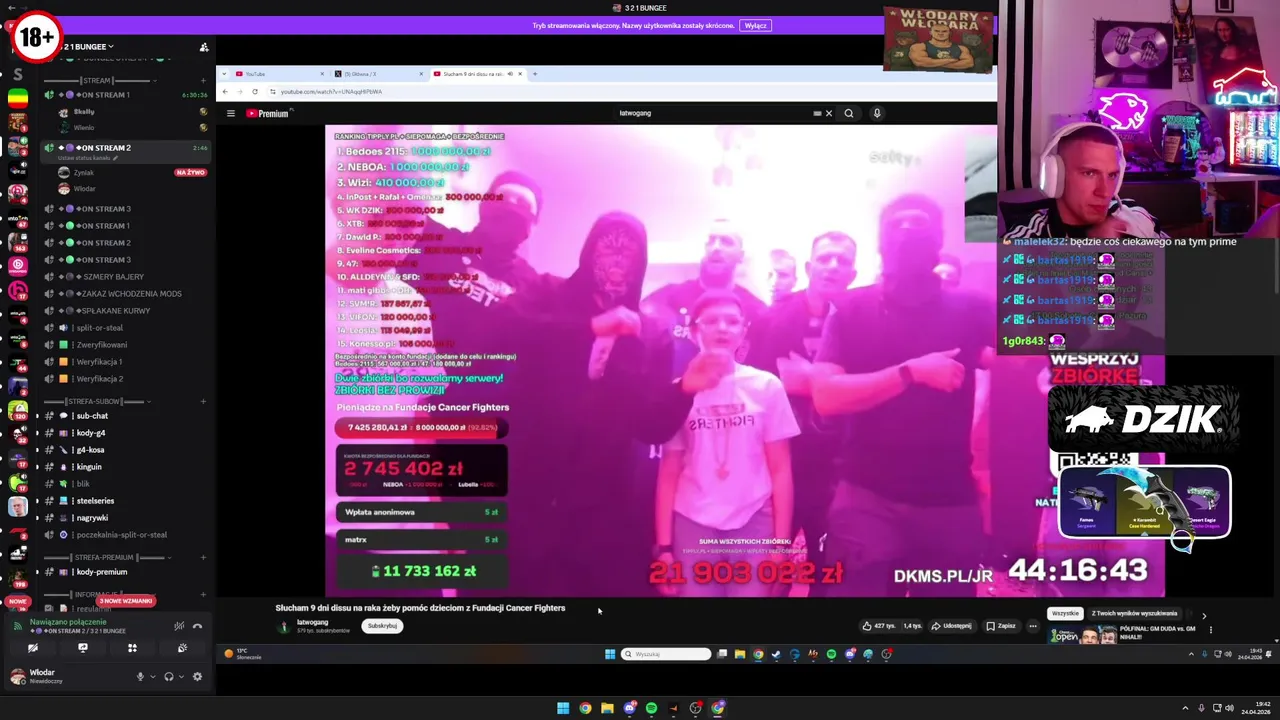This screenshot has height=720, width=1280.
Task: Click the red NOWE server indicator
Action: click(17, 601)
